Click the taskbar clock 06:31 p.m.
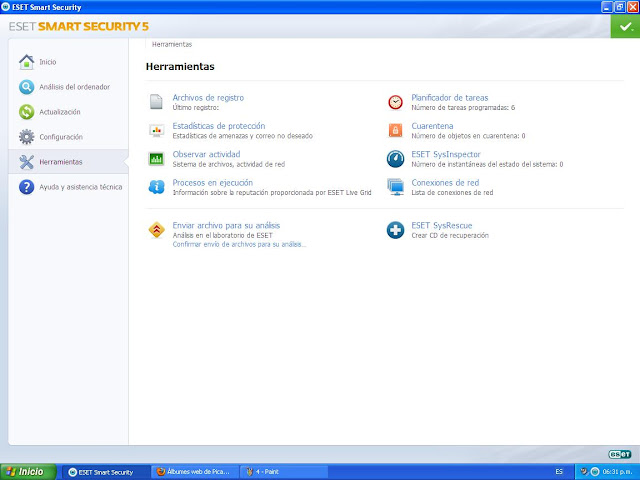The image size is (640, 480). [x=618, y=472]
